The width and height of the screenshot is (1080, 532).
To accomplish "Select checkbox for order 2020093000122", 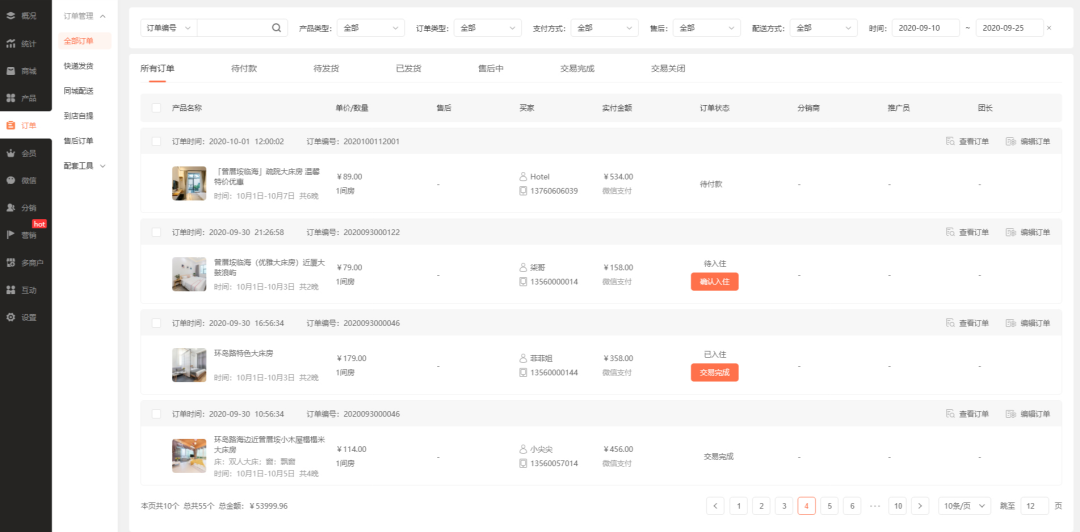I will click(x=156, y=232).
